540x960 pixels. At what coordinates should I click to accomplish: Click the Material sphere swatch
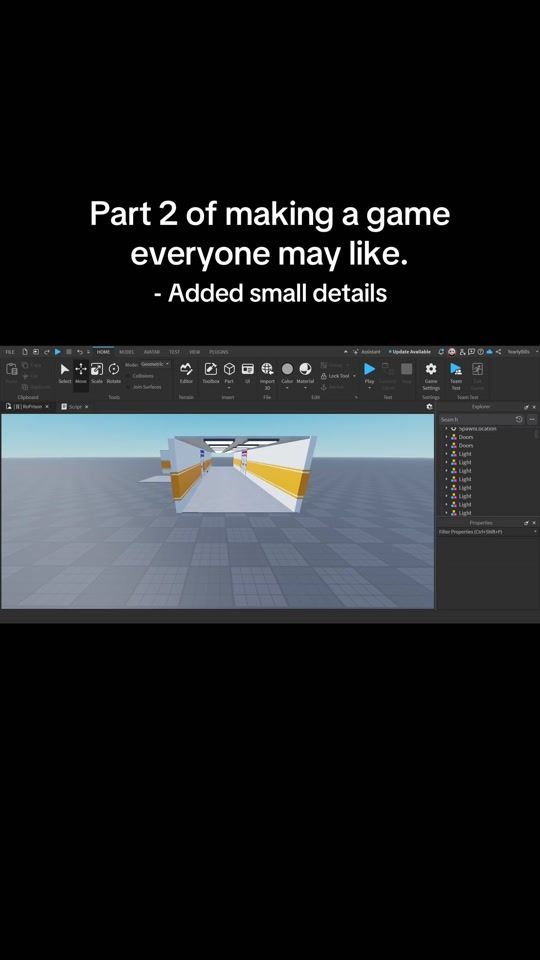305,369
